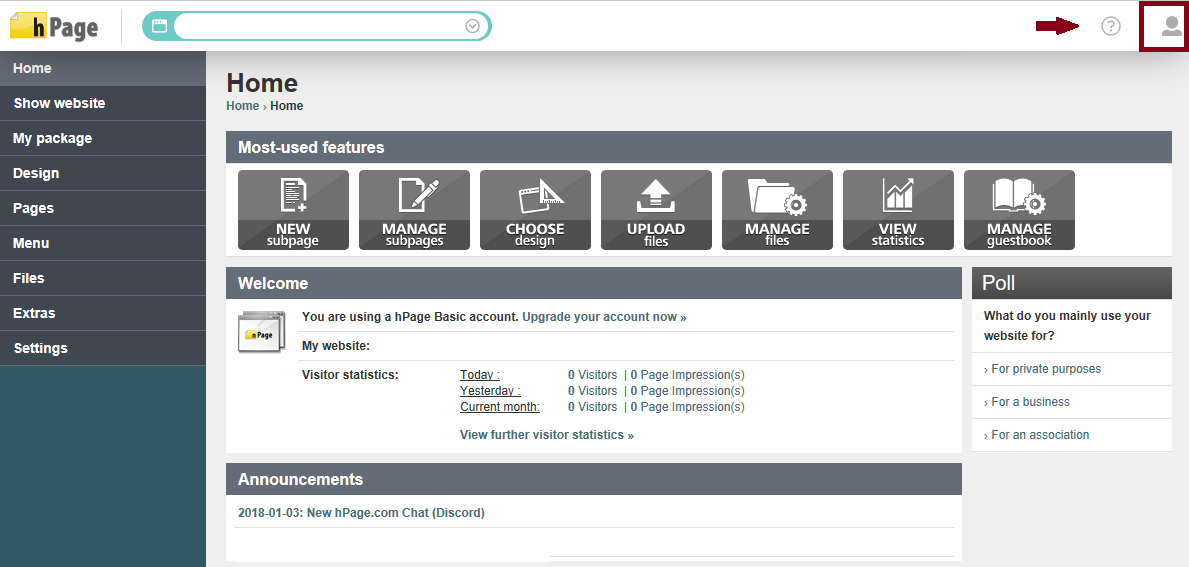Select Home in the sidebar menu

coord(103,68)
